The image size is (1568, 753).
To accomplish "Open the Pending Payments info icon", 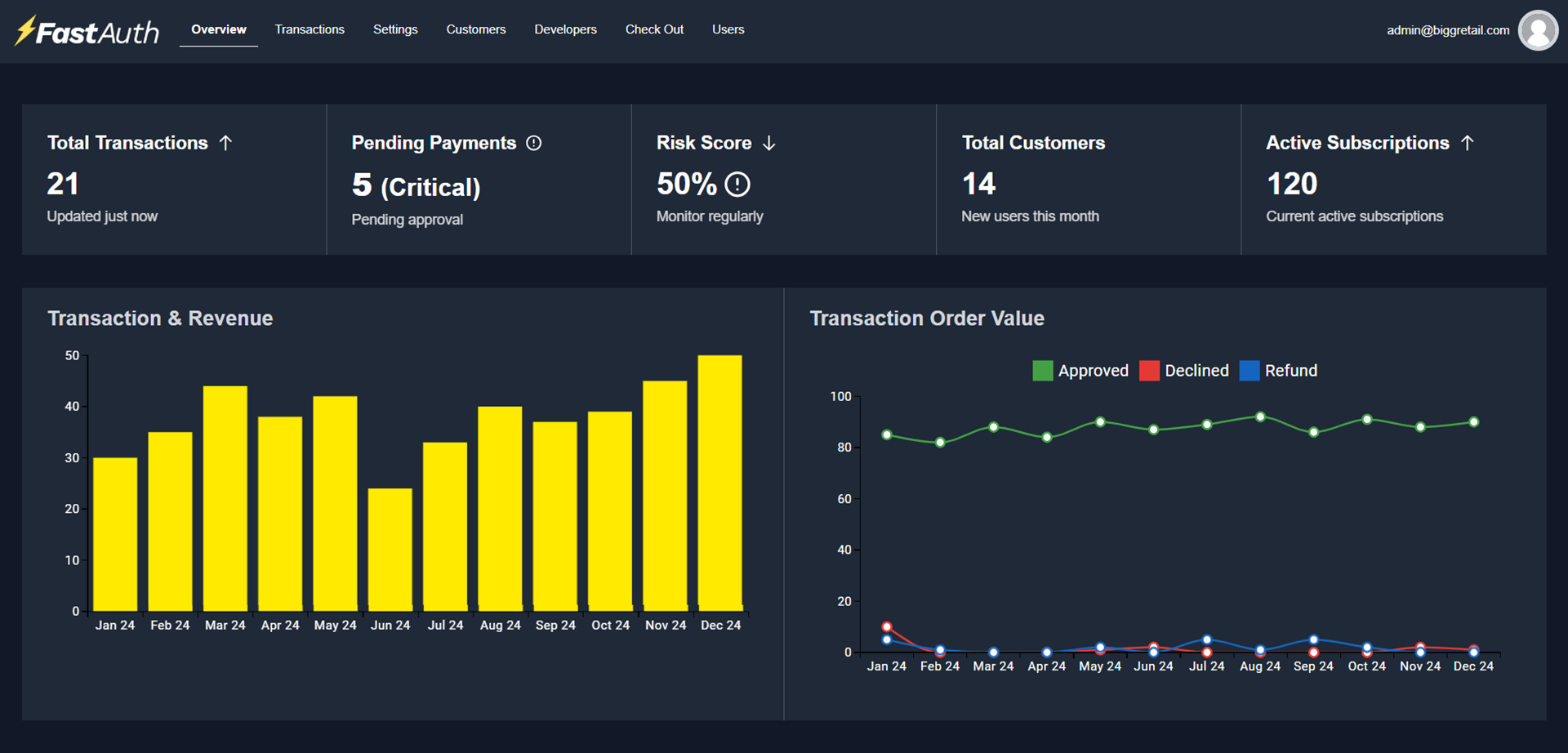I will tap(534, 142).
